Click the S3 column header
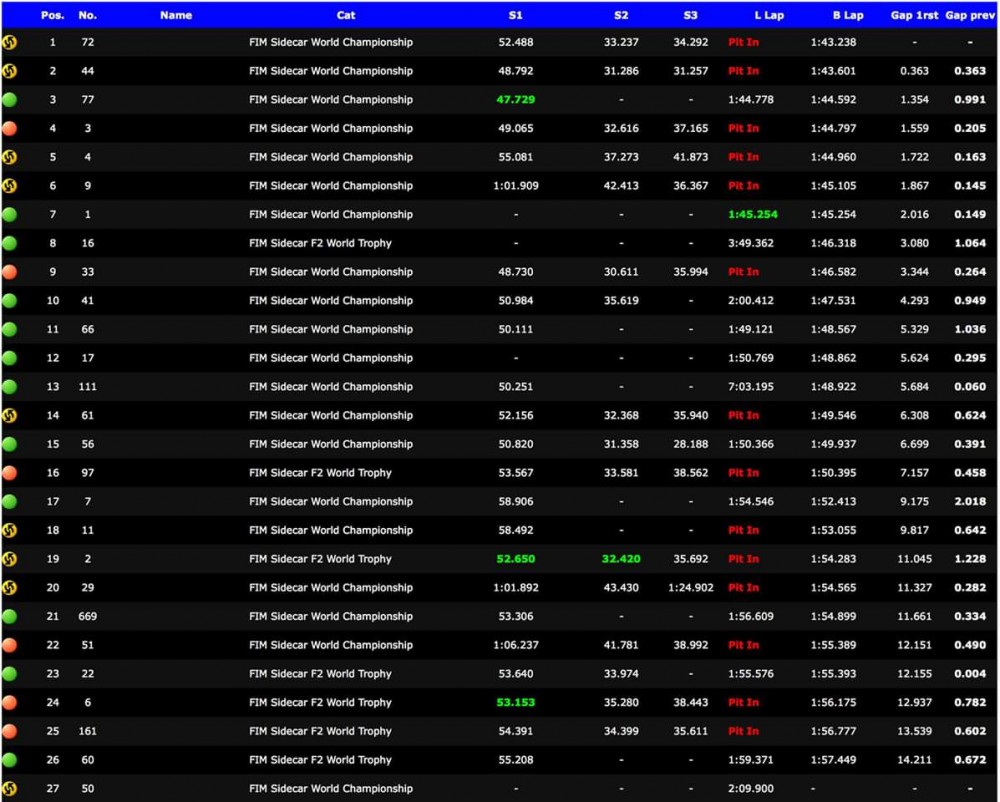Image resolution: width=1000 pixels, height=802 pixels. (691, 15)
